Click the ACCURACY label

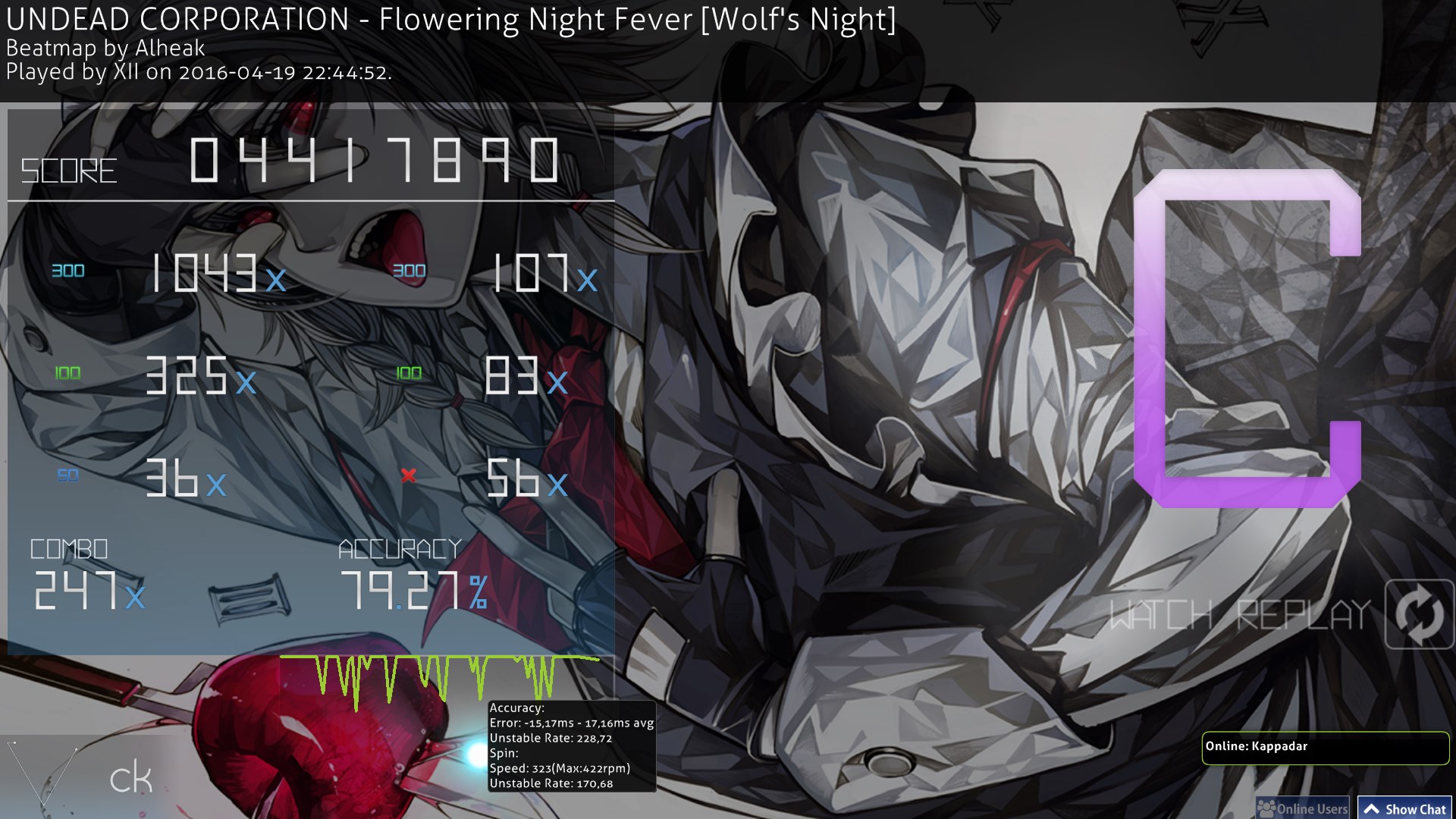click(400, 549)
